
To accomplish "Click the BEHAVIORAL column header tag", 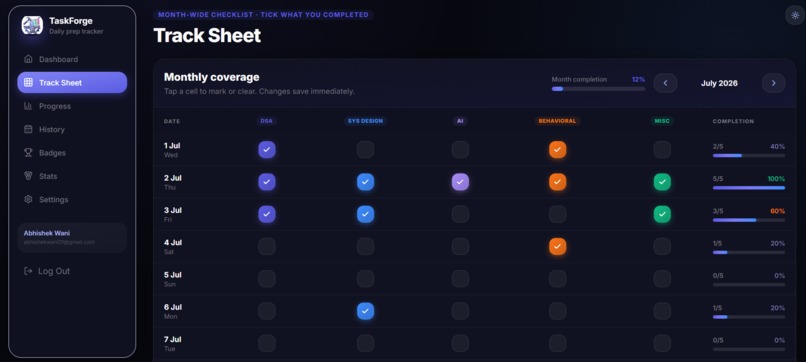I will pyautogui.click(x=558, y=121).
